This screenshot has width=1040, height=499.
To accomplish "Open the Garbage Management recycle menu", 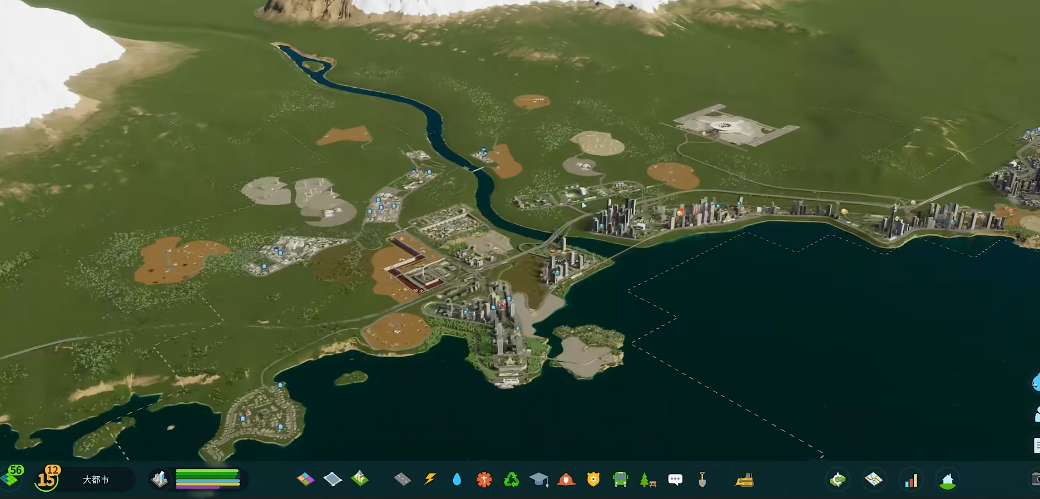I will tap(511, 479).
